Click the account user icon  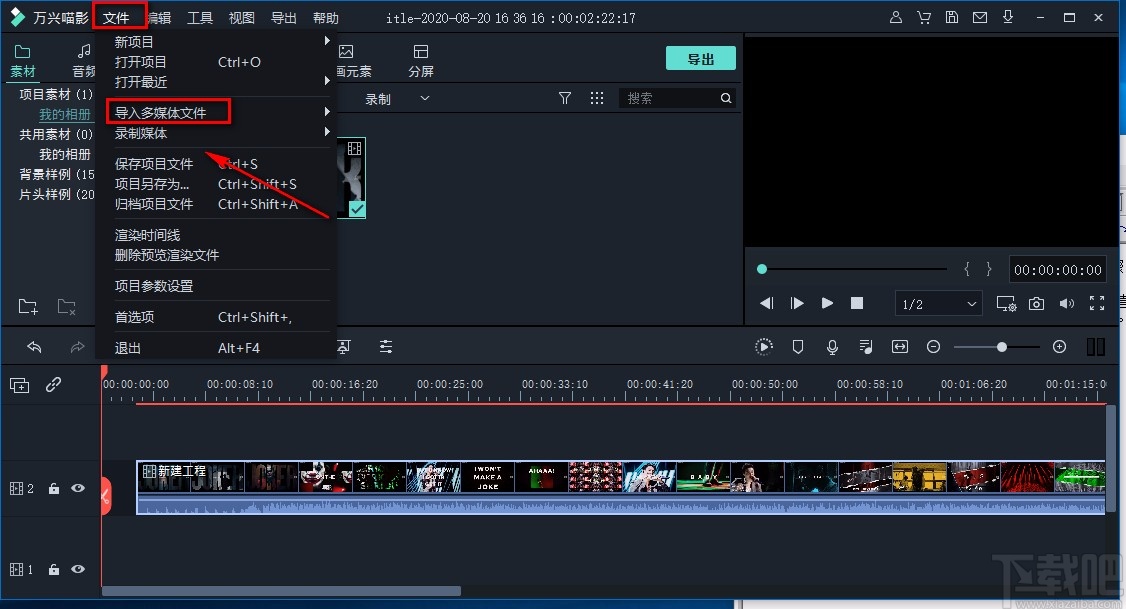[895, 17]
